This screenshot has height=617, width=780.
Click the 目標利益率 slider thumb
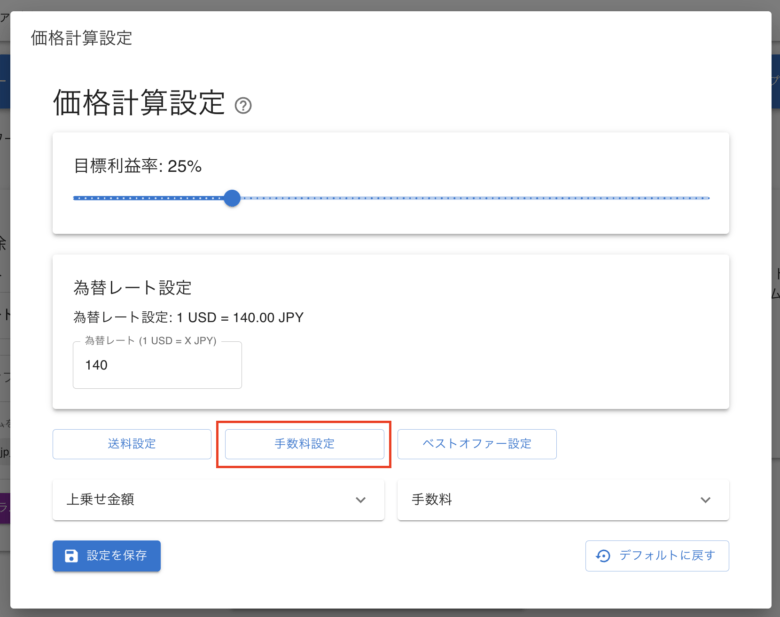tap(232, 198)
